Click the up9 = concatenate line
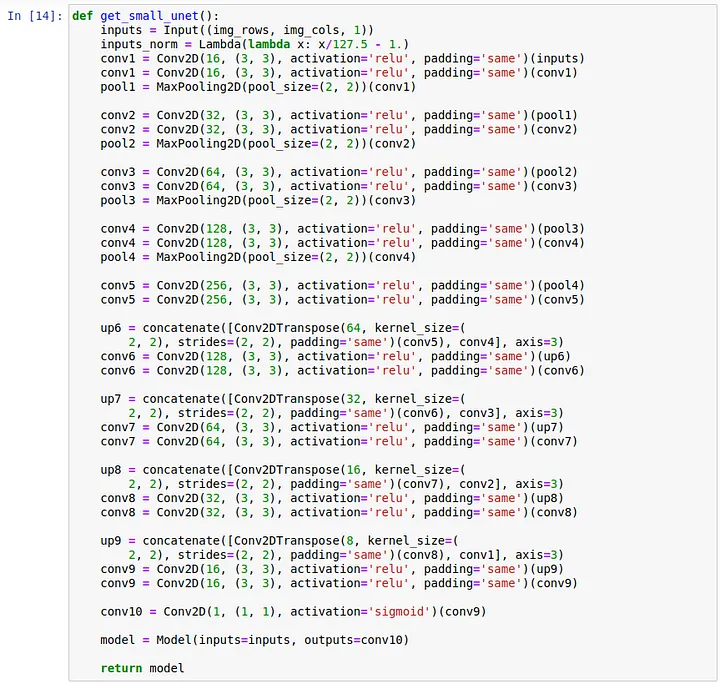Viewport: 720px width, 683px height. pos(279,541)
